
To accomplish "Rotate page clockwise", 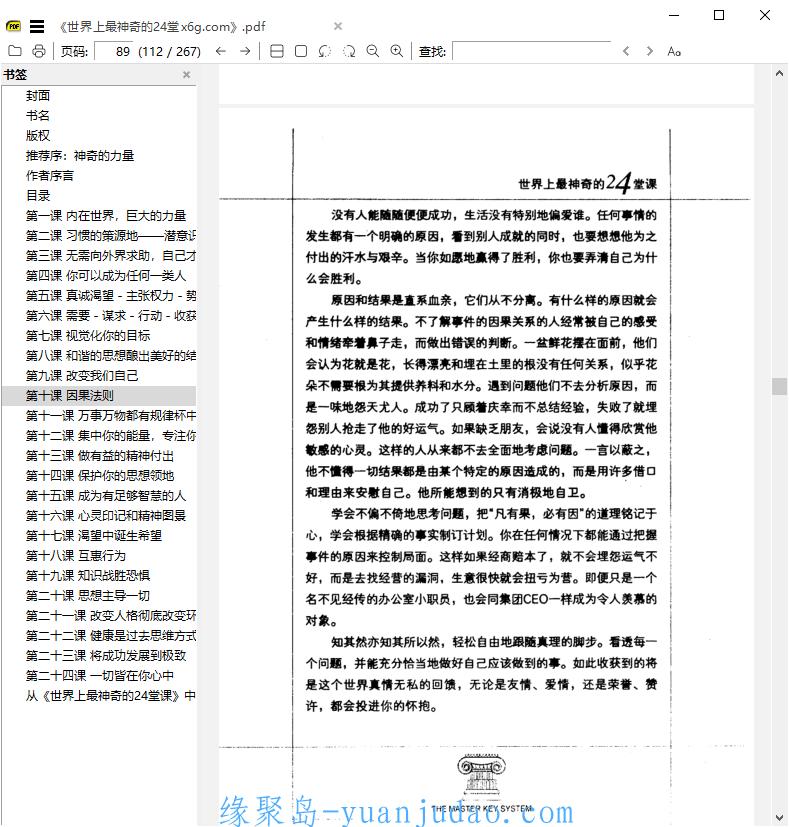I will click(x=349, y=51).
